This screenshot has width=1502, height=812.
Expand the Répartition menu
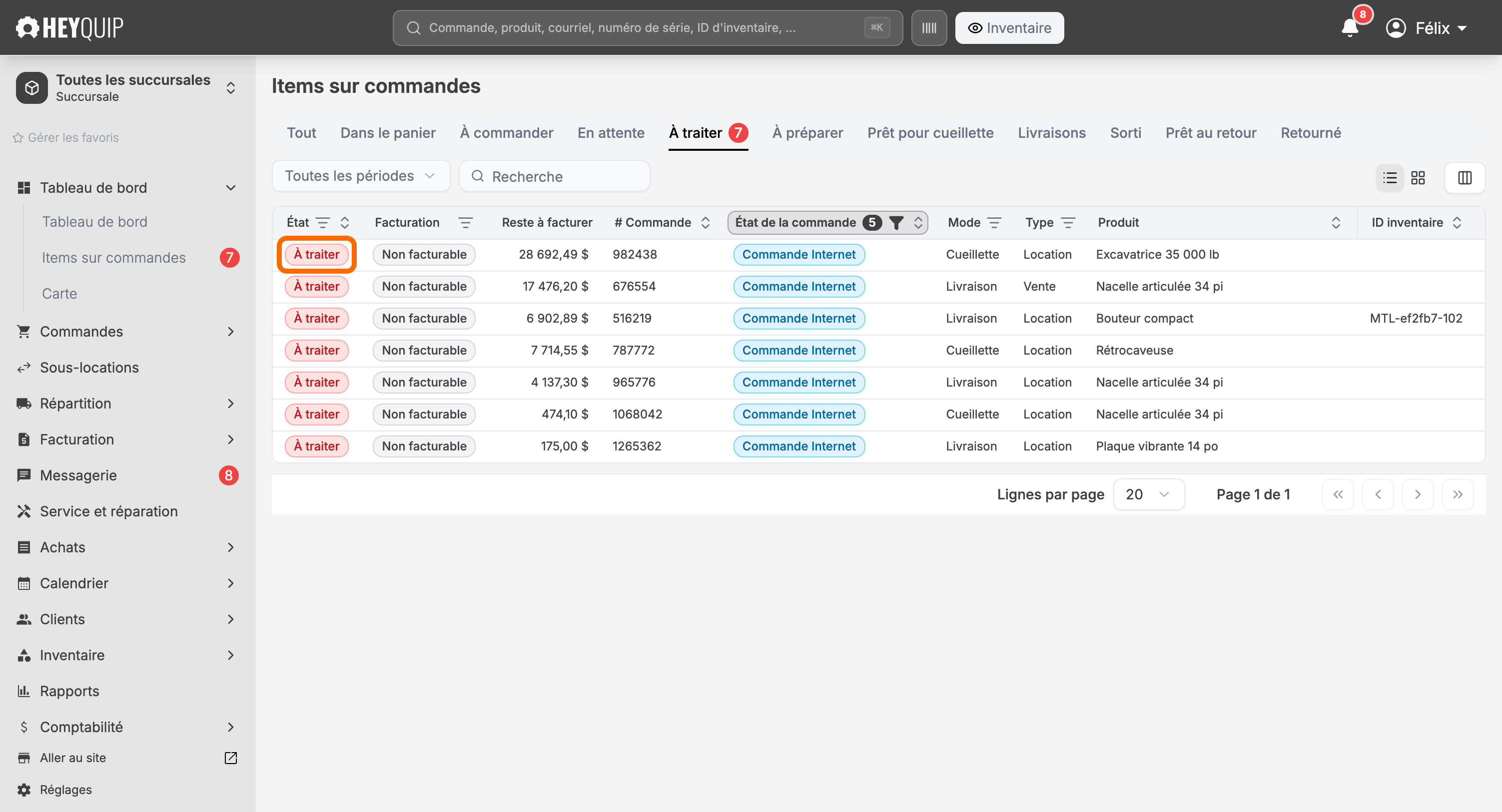(x=230, y=404)
